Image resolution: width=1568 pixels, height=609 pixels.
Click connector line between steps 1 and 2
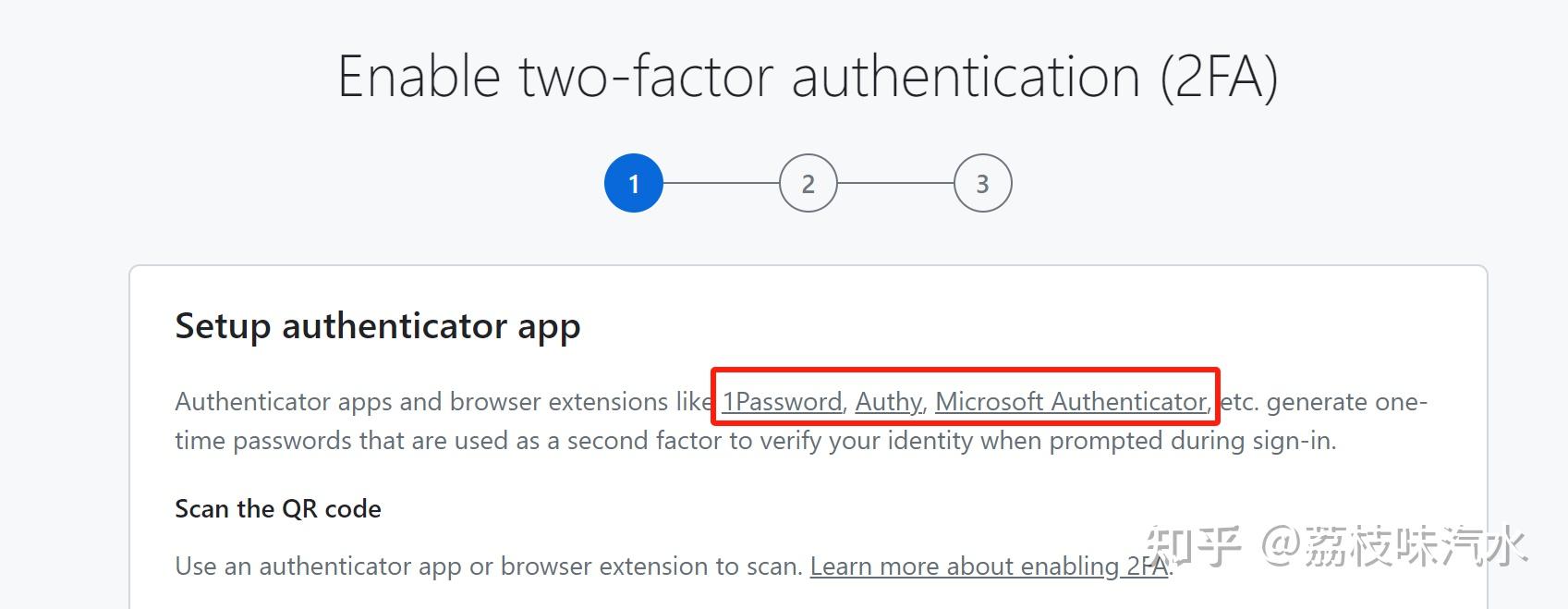[721, 183]
